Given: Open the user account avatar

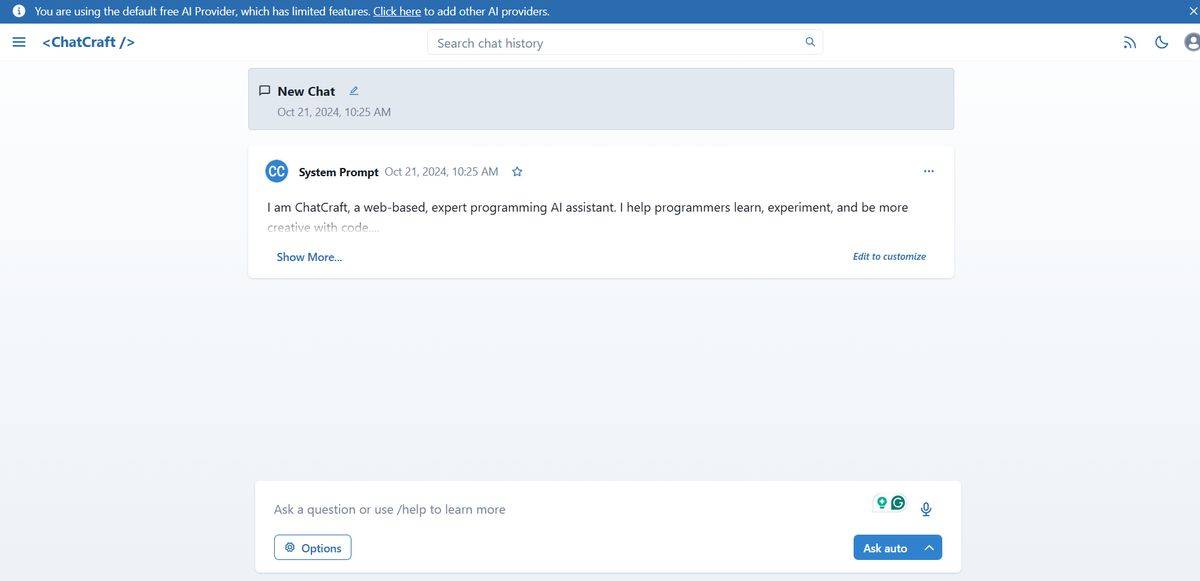Looking at the screenshot, I should coord(1191,42).
